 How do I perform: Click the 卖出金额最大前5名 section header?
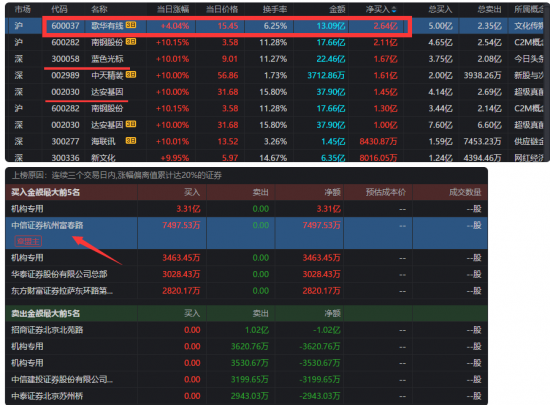click(46, 313)
